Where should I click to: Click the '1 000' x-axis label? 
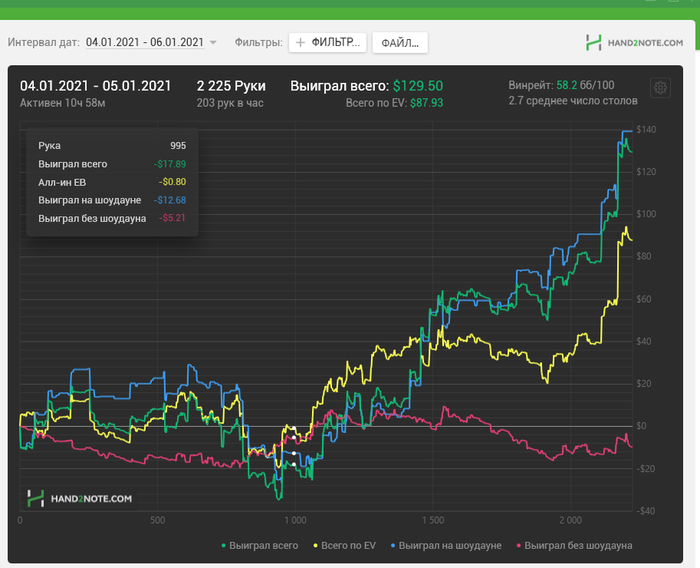click(x=296, y=520)
